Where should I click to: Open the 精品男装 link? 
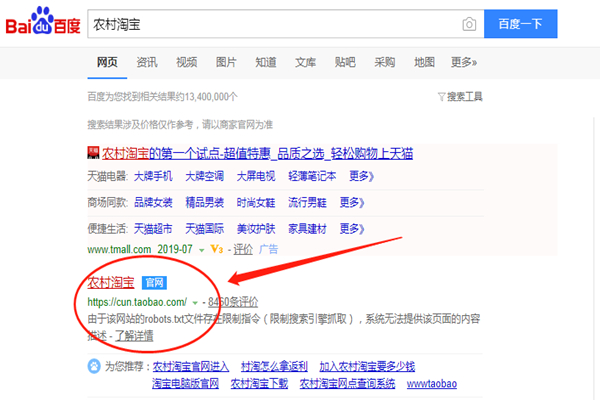(204, 202)
